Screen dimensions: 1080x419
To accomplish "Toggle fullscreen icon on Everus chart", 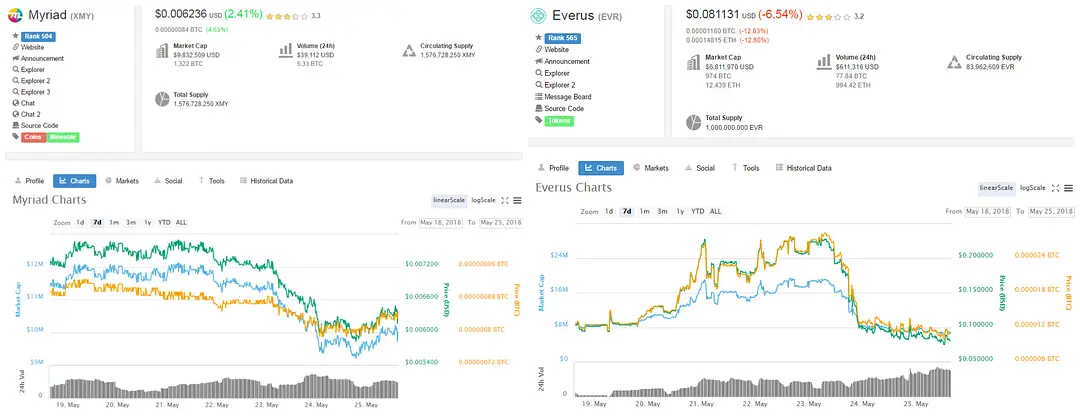I will tap(1055, 188).
